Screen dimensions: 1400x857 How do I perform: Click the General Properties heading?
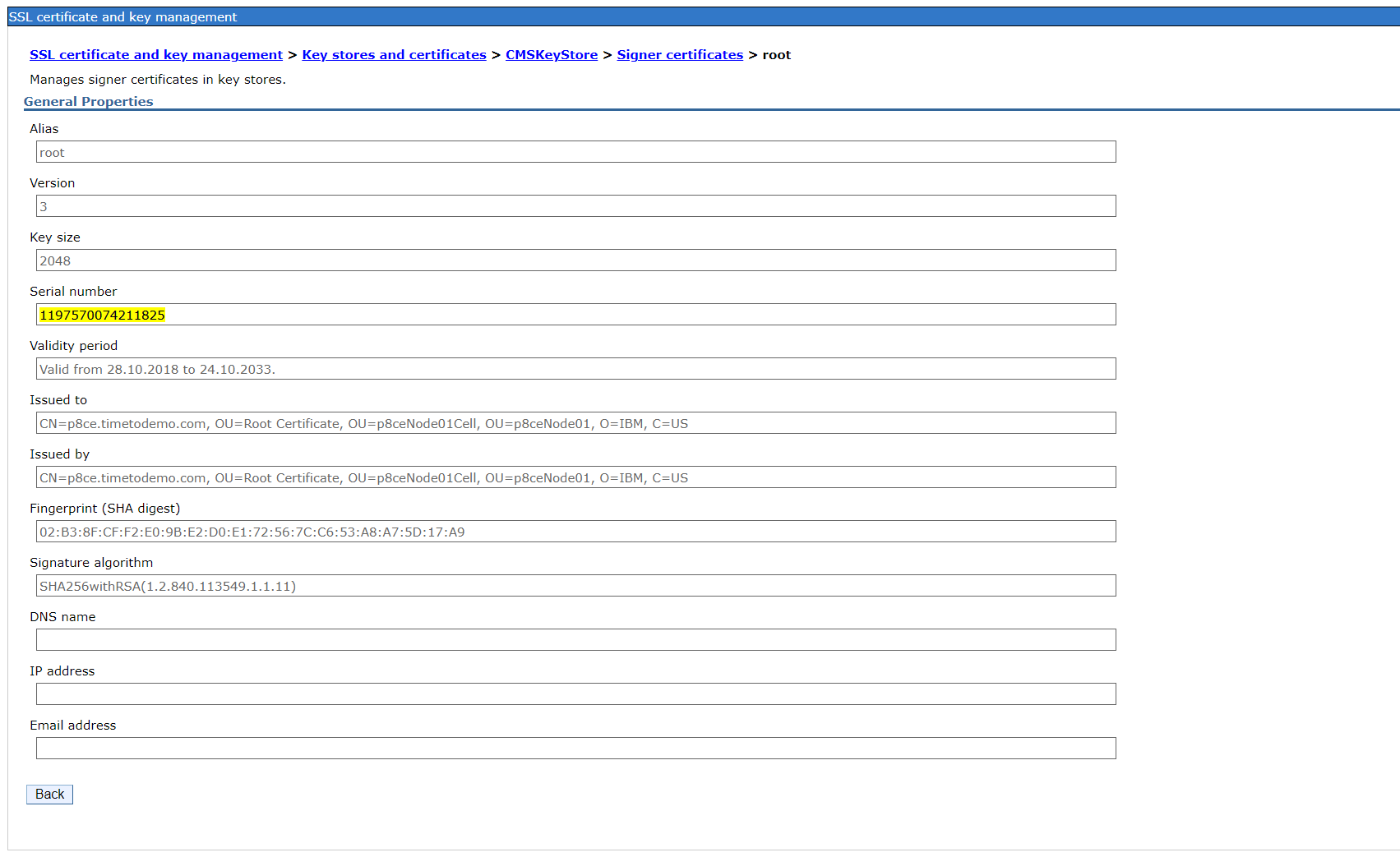[x=88, y=101]
